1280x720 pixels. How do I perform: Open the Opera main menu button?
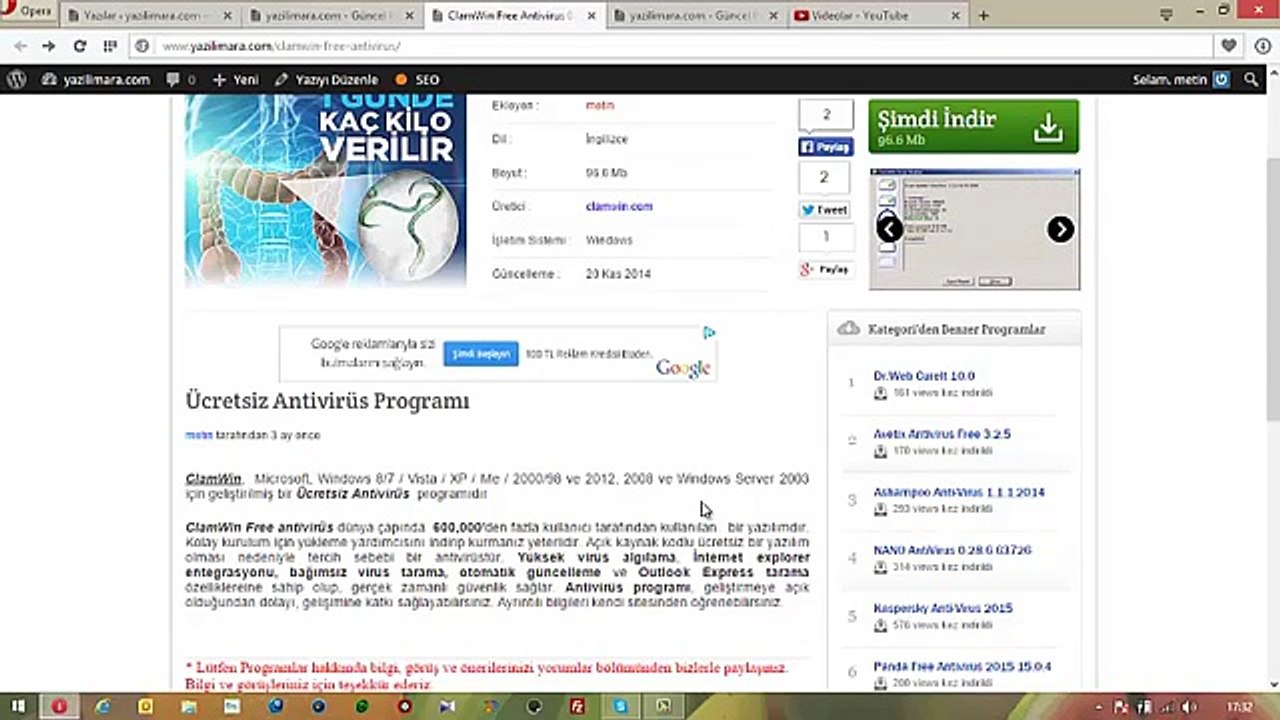click(30, 12)
